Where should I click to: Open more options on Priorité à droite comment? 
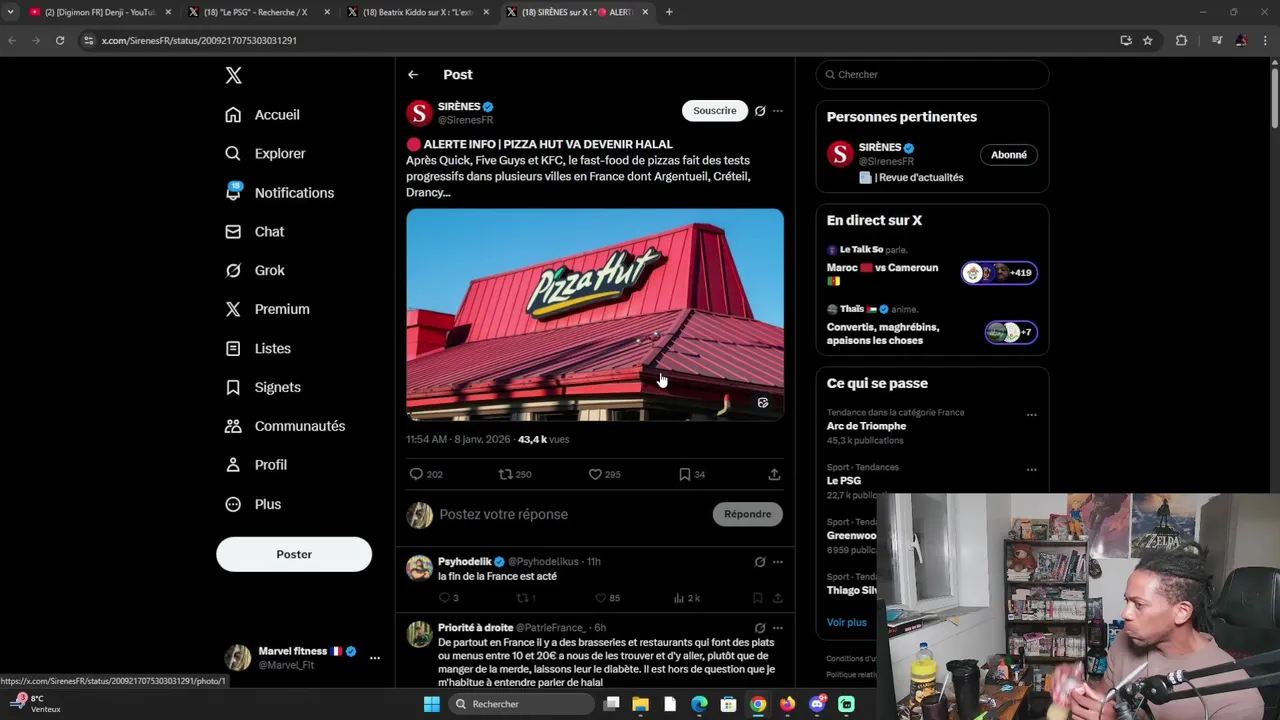point(778,628)
